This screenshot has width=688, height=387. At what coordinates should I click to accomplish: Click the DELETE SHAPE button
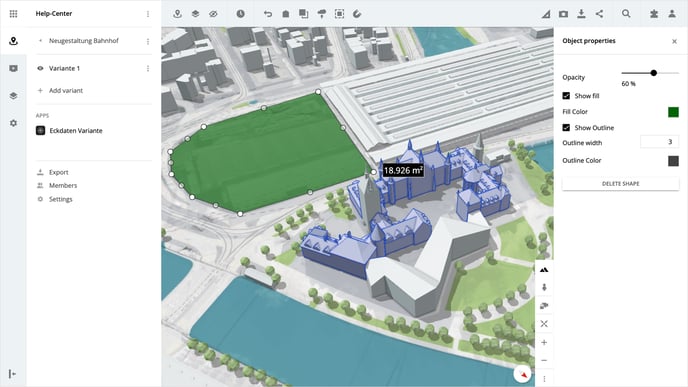(x=620, y=183)
